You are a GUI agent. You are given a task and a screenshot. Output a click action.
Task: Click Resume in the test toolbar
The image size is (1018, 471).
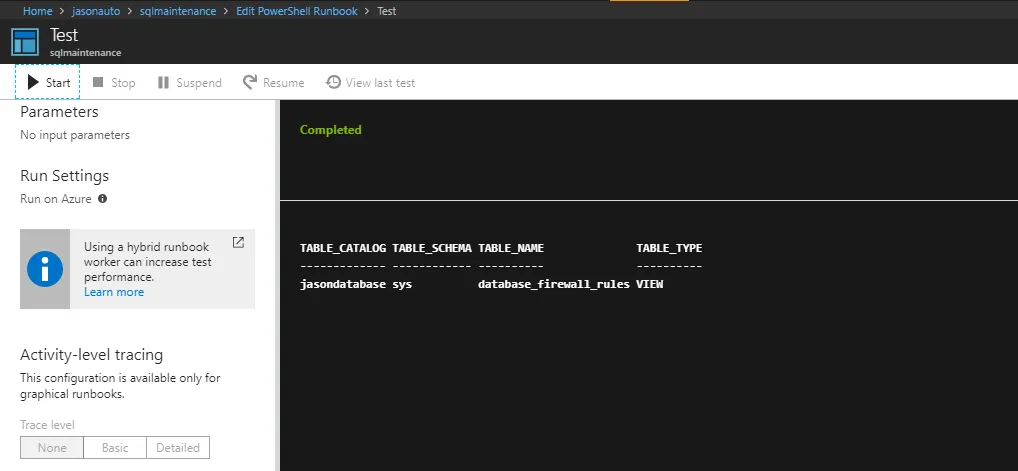[273, 83]
